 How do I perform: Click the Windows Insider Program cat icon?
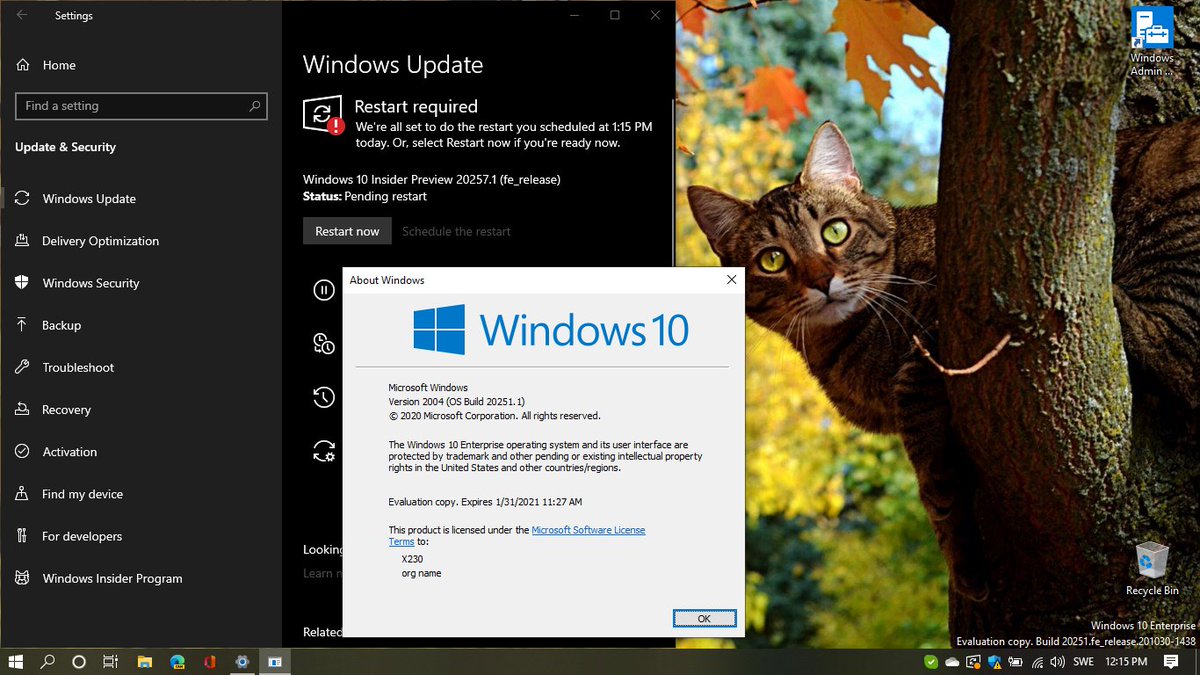(x=22, y=578)
